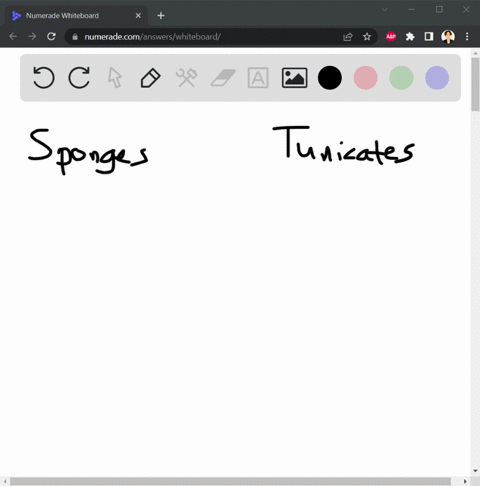Select the Eraser tool

click(x=223, y=78)
